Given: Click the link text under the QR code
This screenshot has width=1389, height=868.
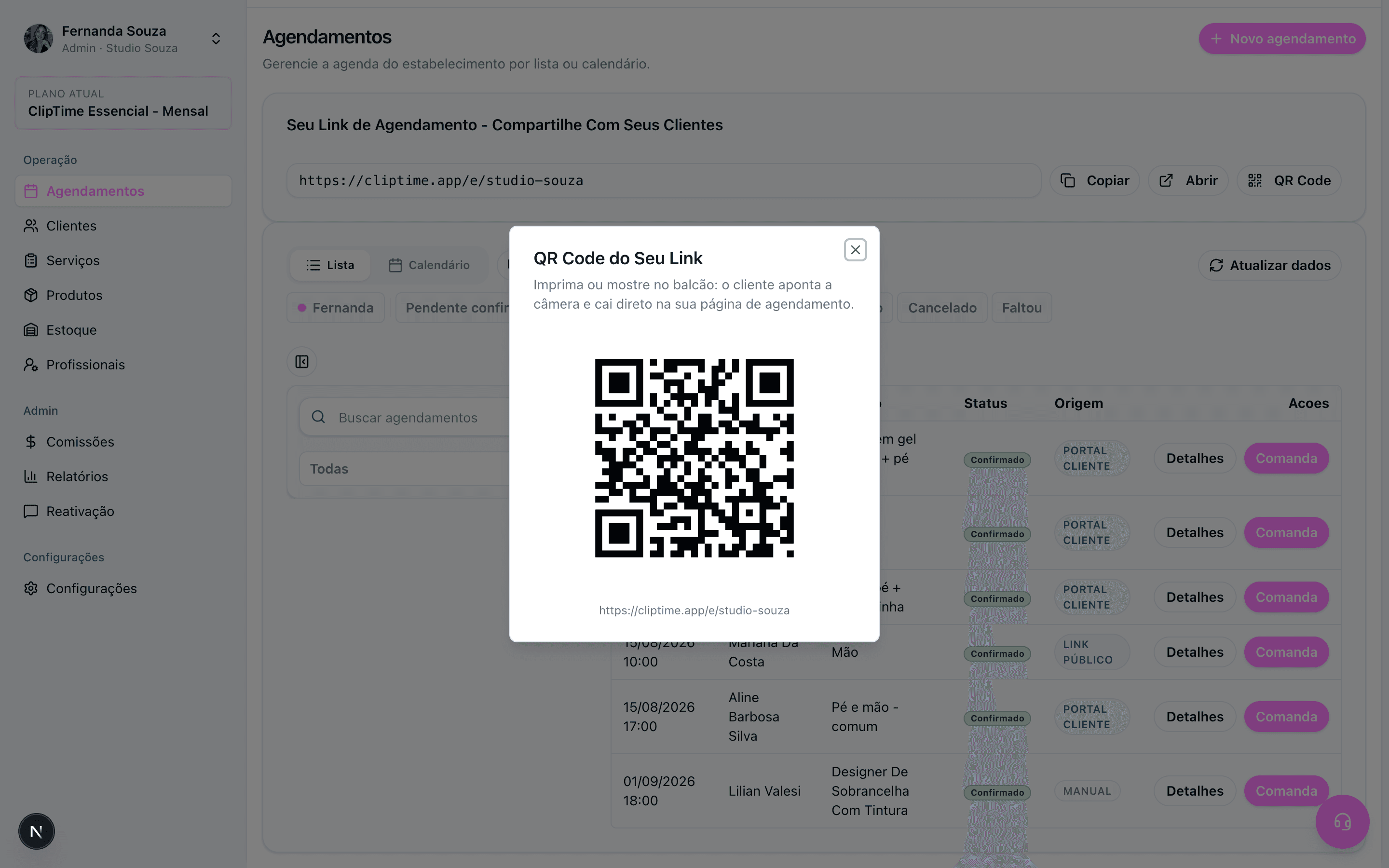Looking at the screenshot, I should click(694, 610).
